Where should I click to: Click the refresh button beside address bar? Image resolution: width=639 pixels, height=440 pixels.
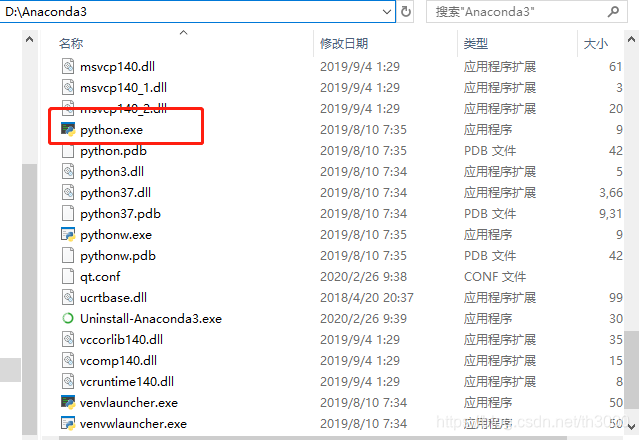pos(405,11)
